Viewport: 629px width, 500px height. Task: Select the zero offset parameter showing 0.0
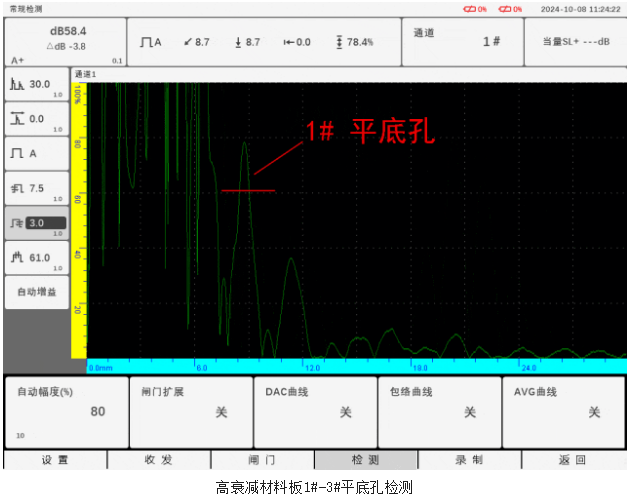(37, 120)
